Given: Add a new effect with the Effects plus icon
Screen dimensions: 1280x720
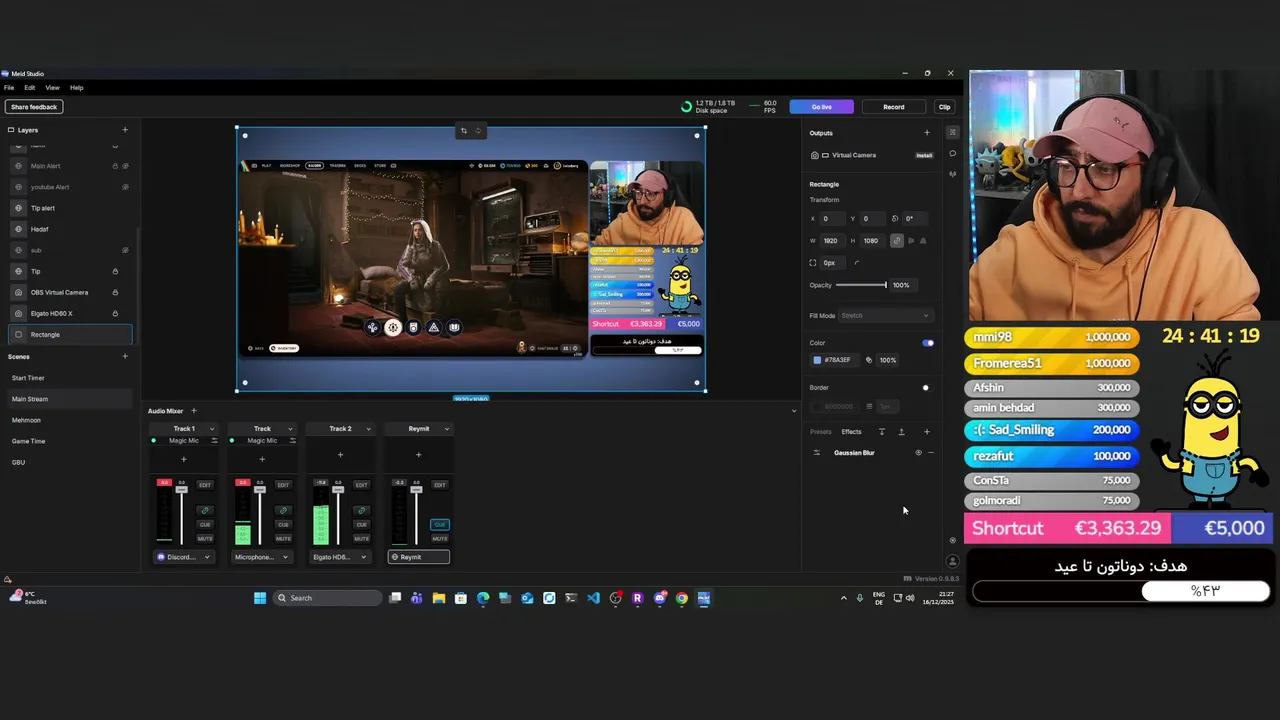Looking at the screenshot, I should pos(926,432).
